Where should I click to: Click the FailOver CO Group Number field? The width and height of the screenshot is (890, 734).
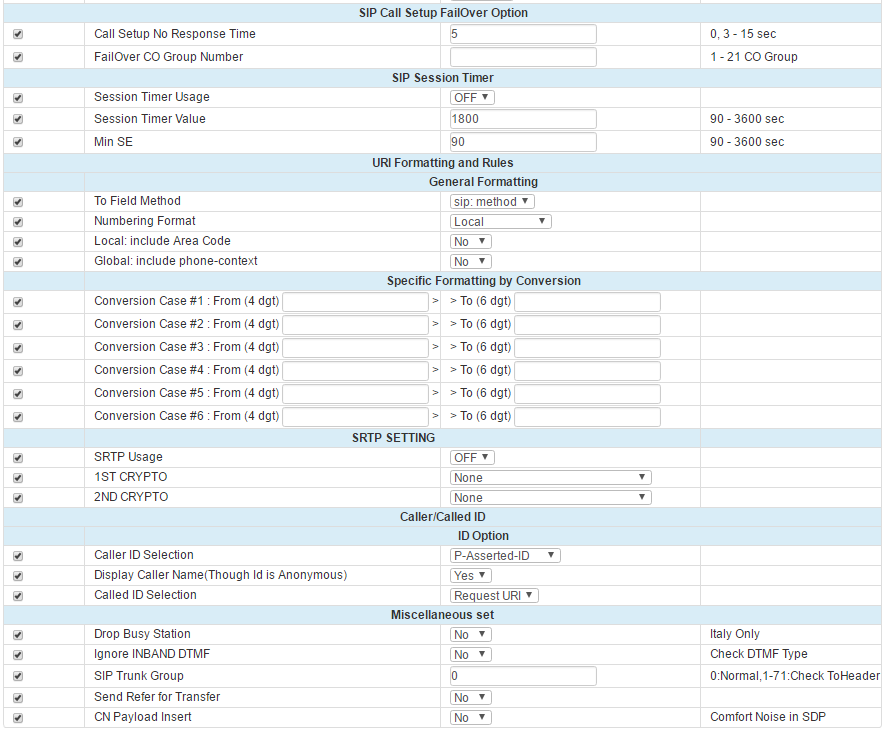[523, 57]
